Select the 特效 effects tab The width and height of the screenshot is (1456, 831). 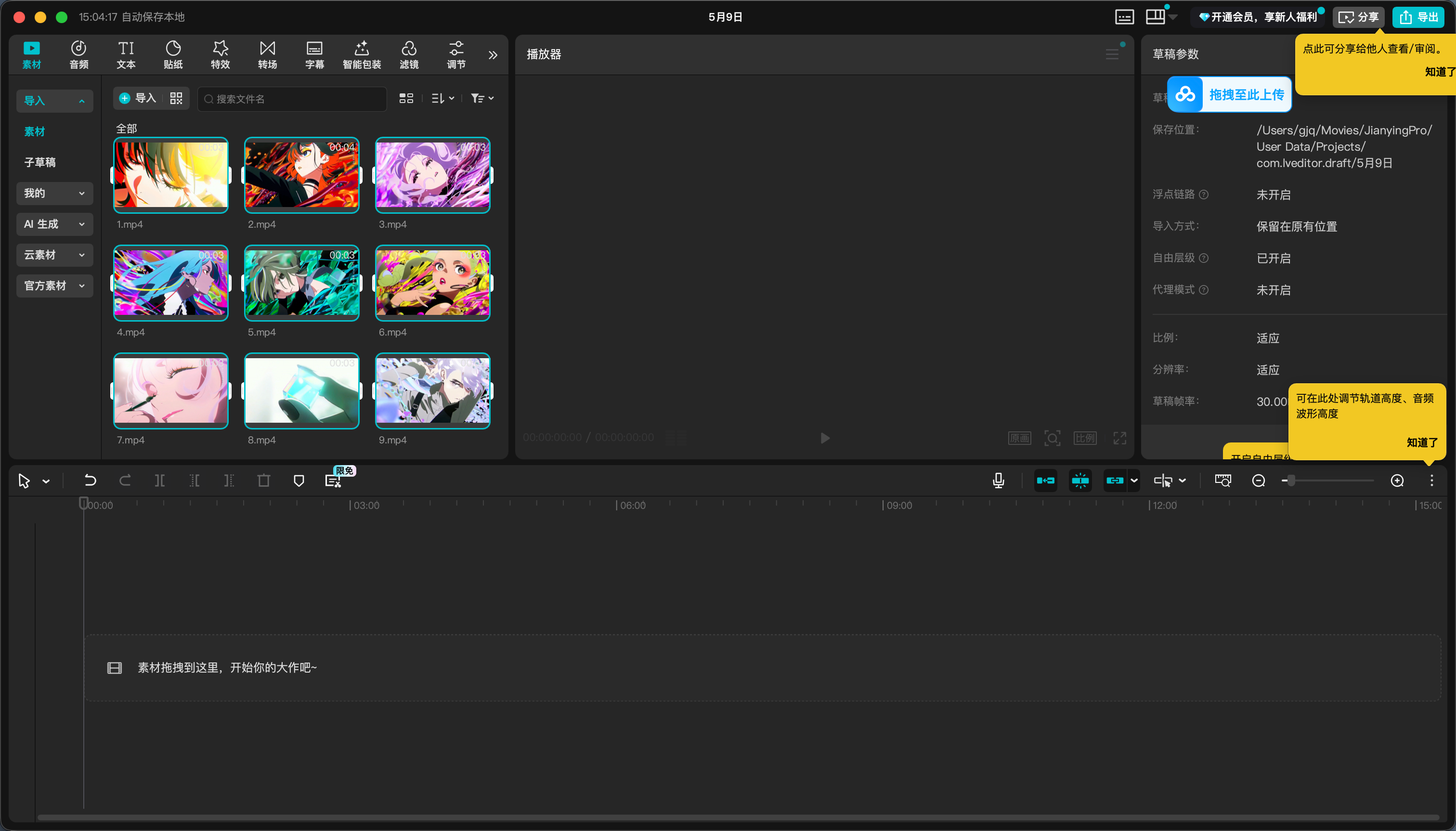pos(221,55)
